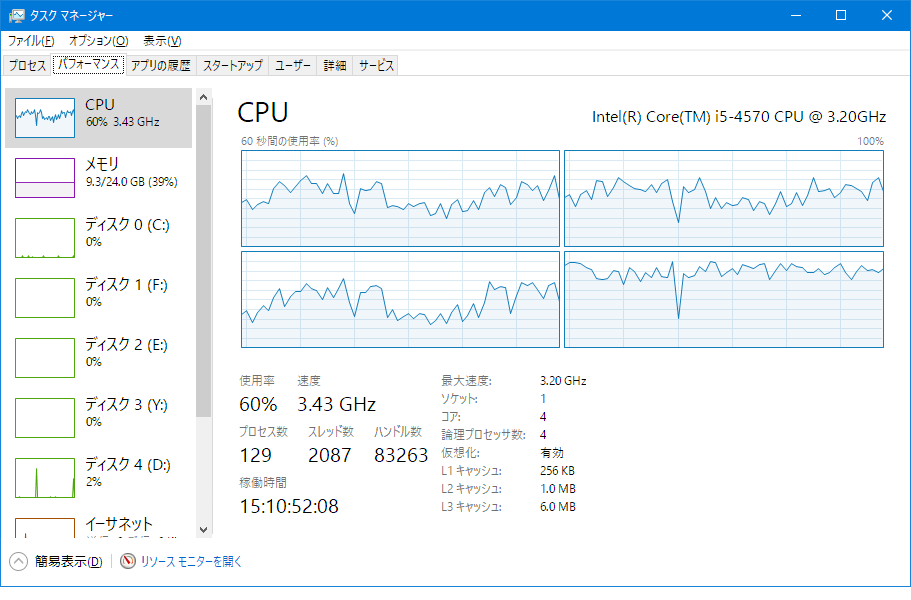Switch to the スタートアップ tab
This screenshot has height=600, width=911.
pyautogui.click(x=232, y=66)
